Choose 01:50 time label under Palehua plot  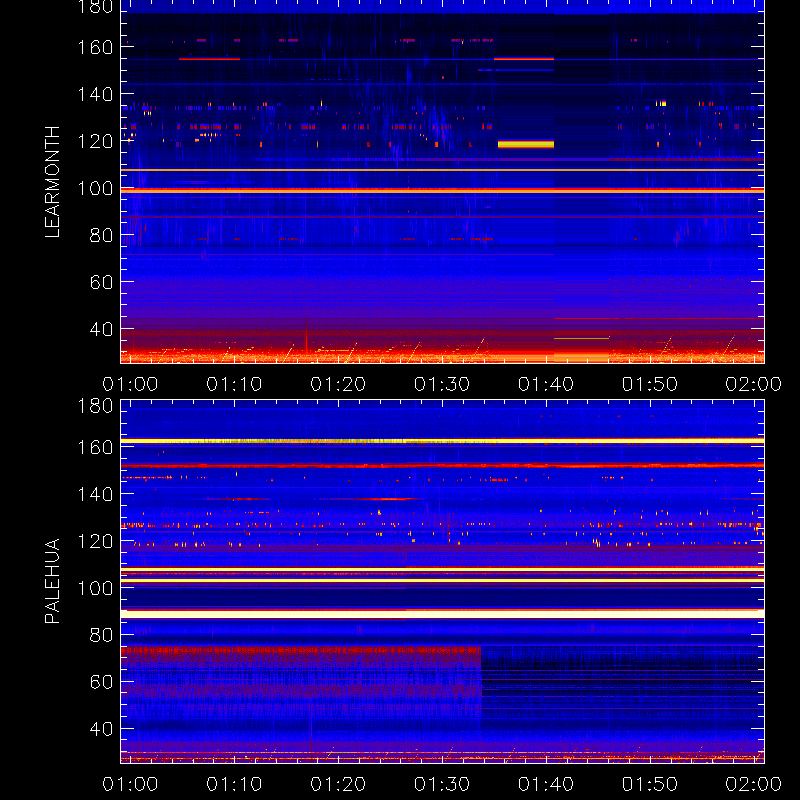coord(650,784)
